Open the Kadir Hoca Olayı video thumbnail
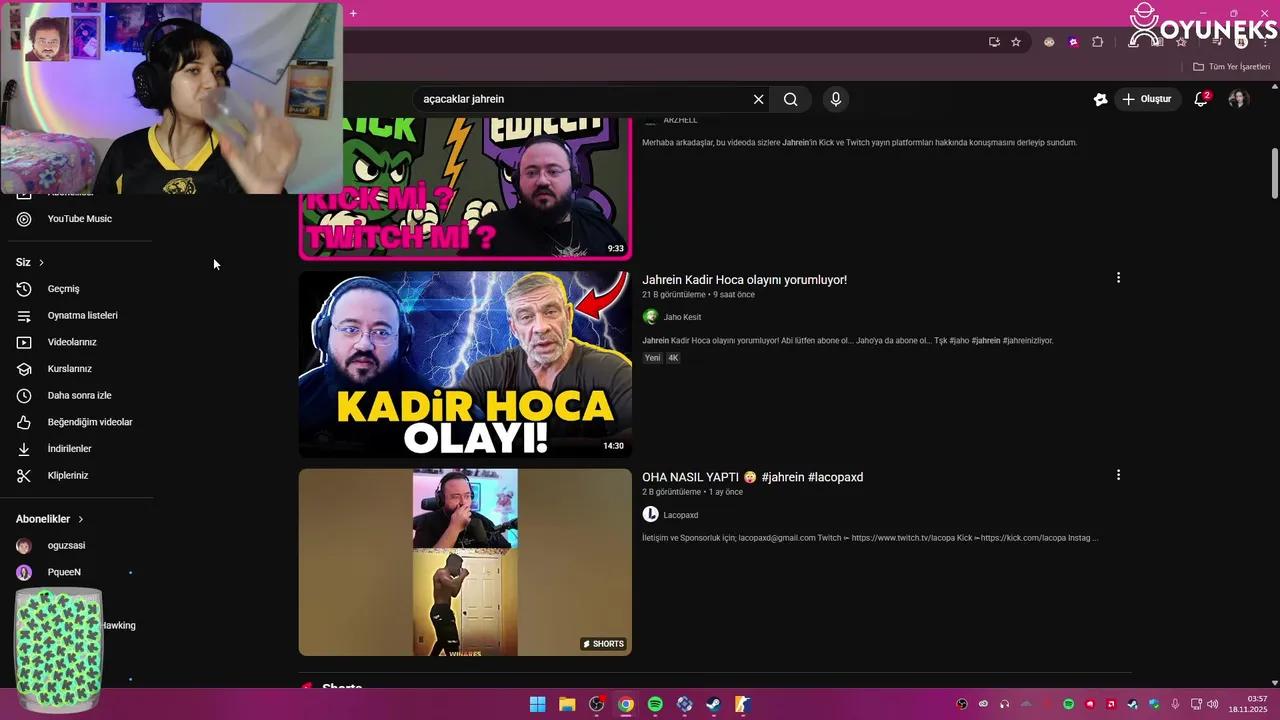 (x=465, y=364)
